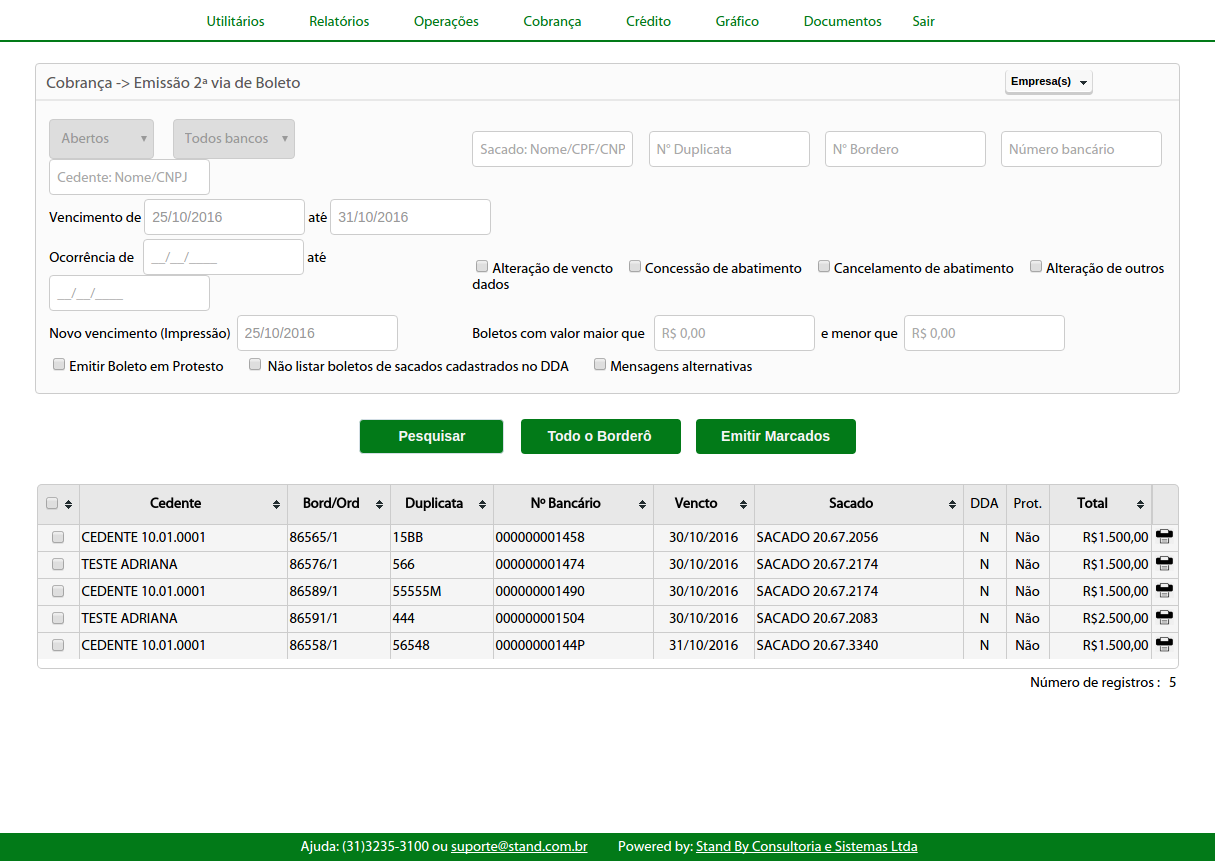Focus the Nº Bordero field
Image resolution: width=1215 pixels, height=861 pixels.
click(x=905, y=149)
